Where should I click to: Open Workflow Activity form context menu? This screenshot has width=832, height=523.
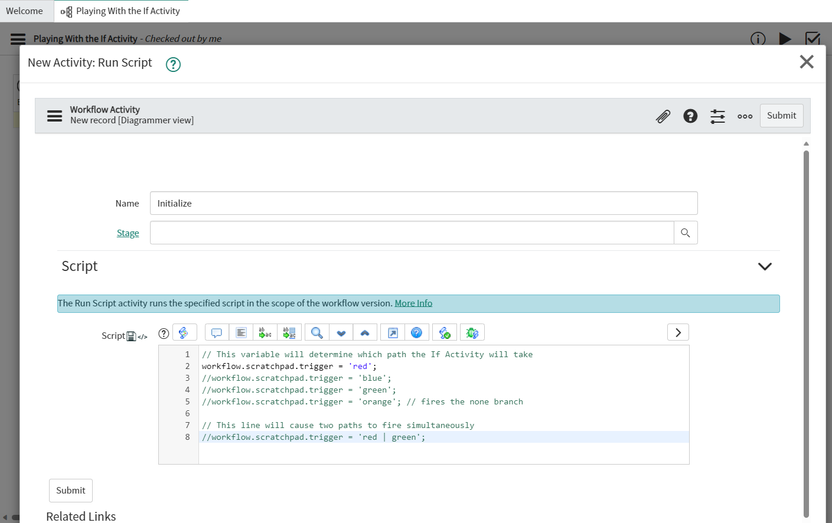pos(54,116)
